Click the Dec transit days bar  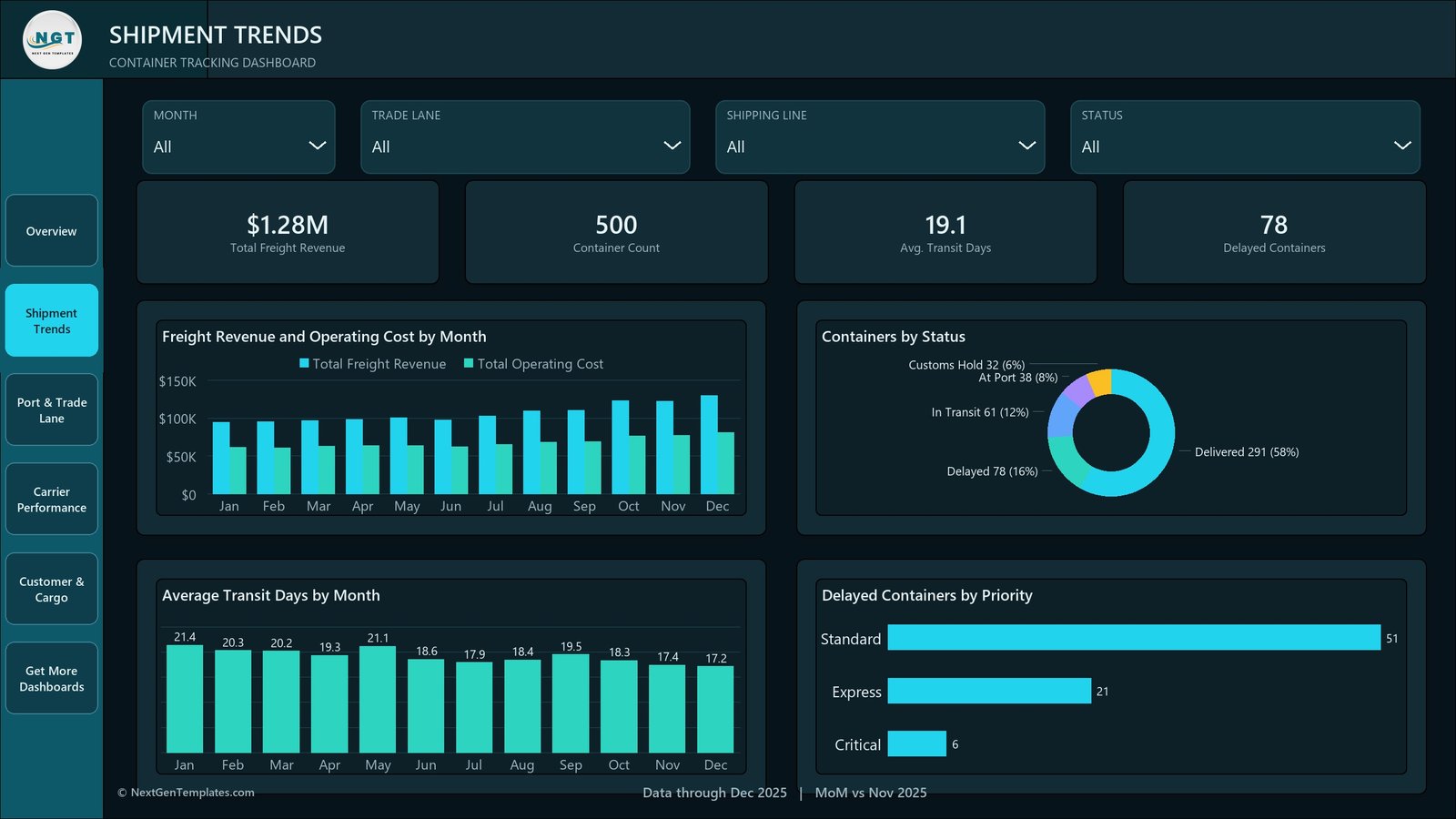715,709
